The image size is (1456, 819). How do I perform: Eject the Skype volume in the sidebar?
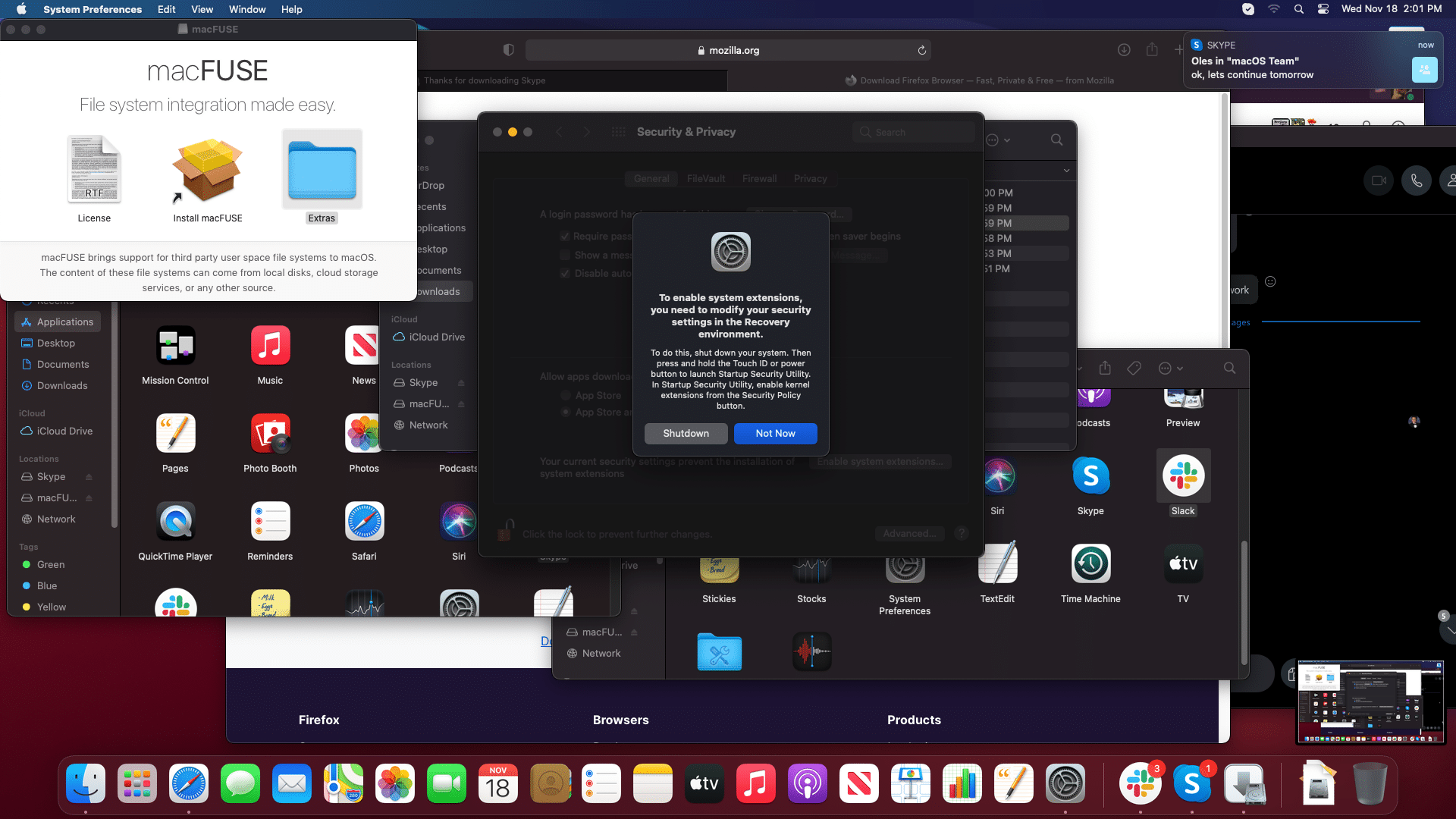click(x=89, y=477)
